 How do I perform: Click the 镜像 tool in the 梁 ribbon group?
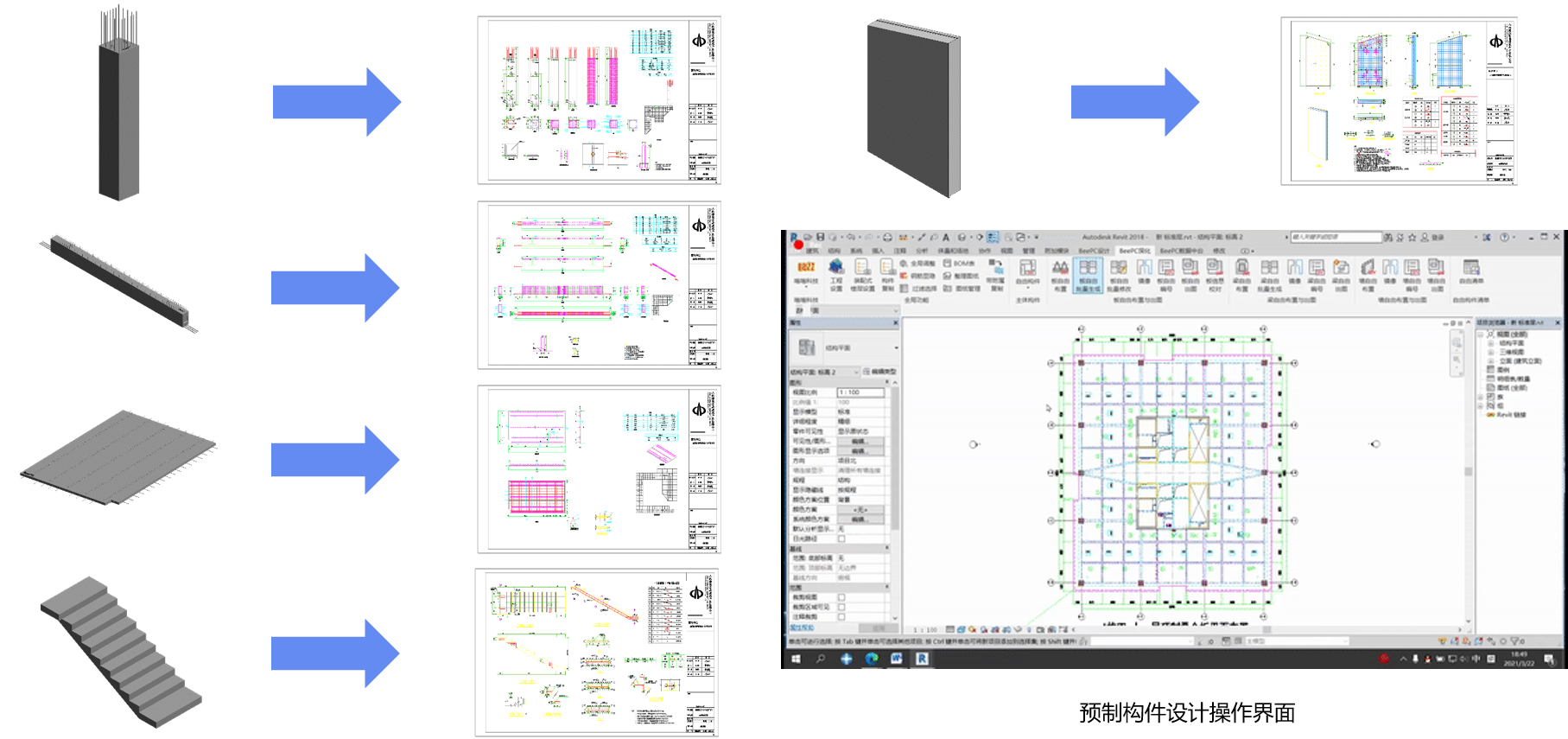1294,271
